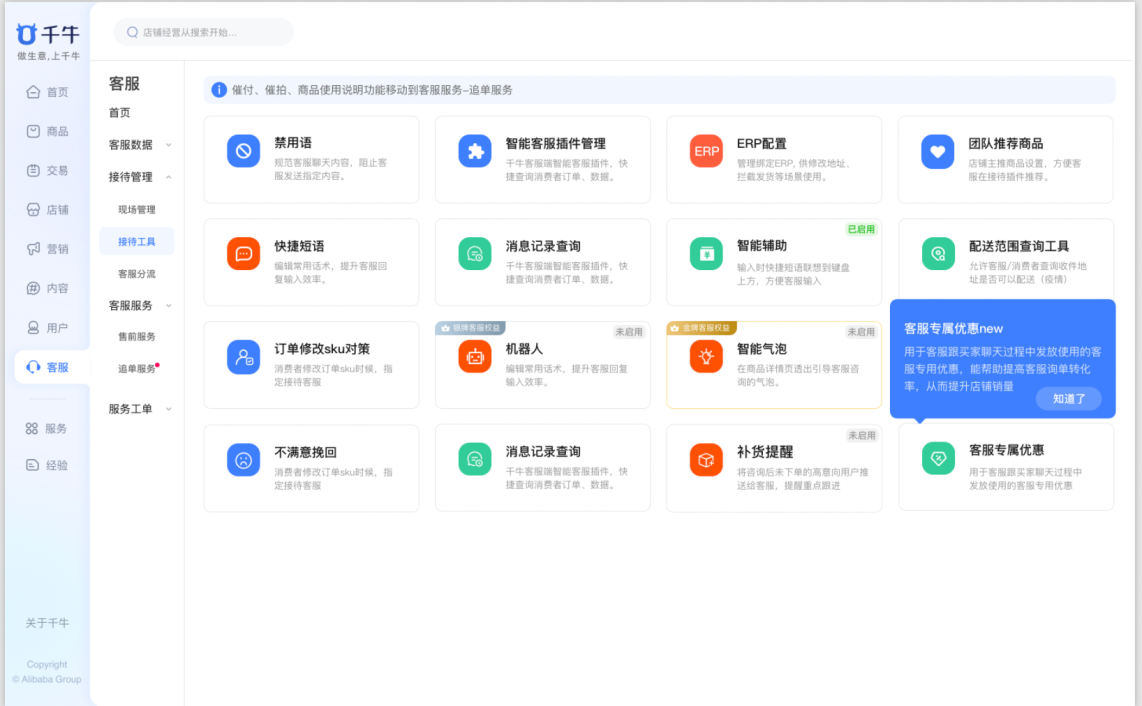Open the 店铺 shop icon
This screenshot has width=1142, height=706.
tap(33, 210)
